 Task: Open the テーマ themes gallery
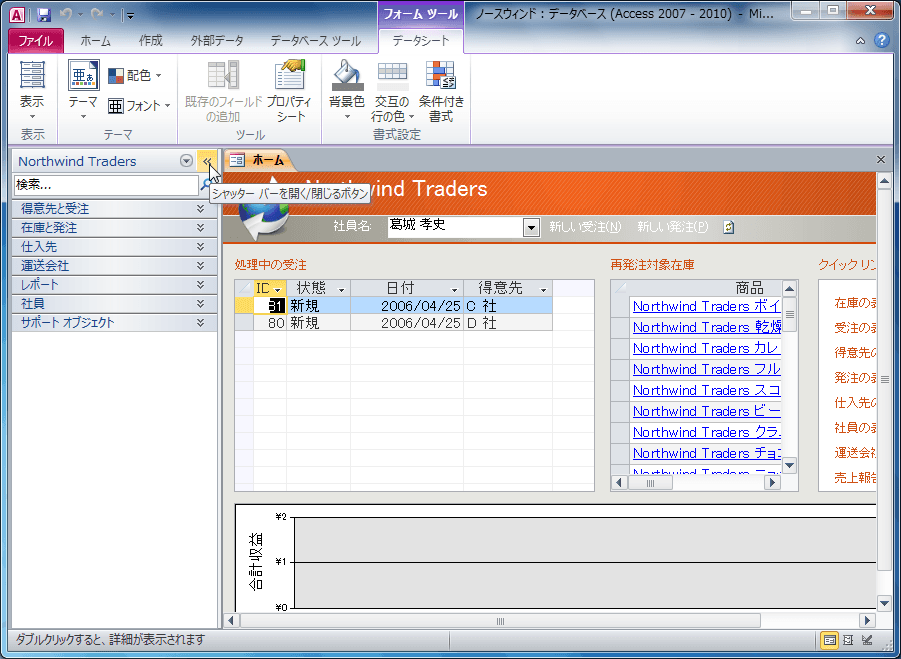(83, 90)
